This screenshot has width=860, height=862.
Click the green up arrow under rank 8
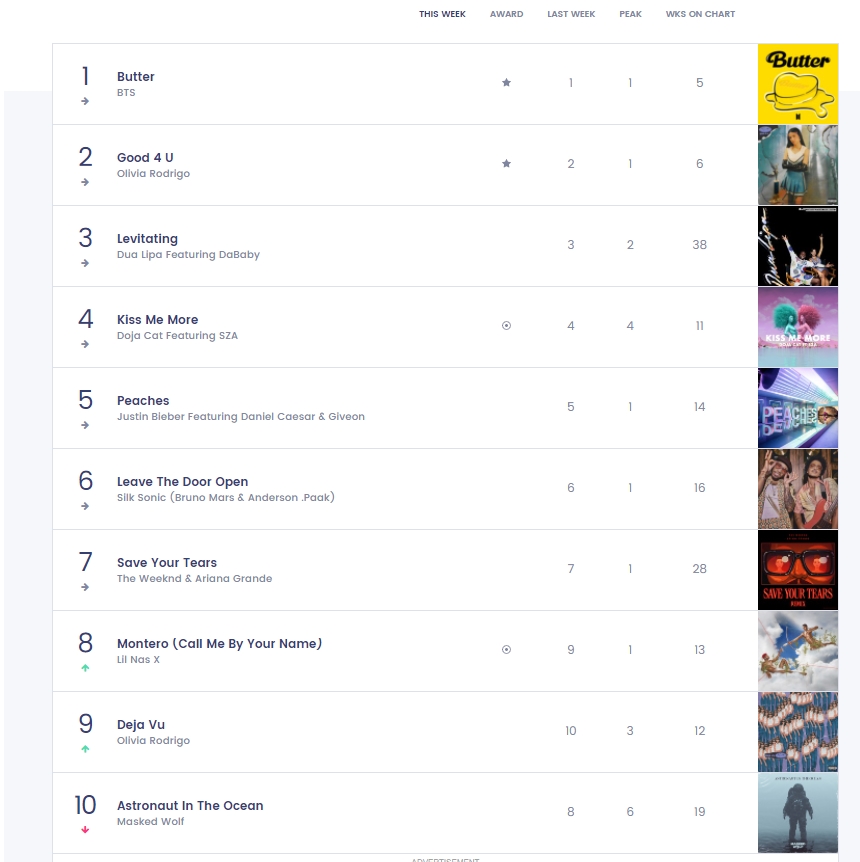click(85, 668)
